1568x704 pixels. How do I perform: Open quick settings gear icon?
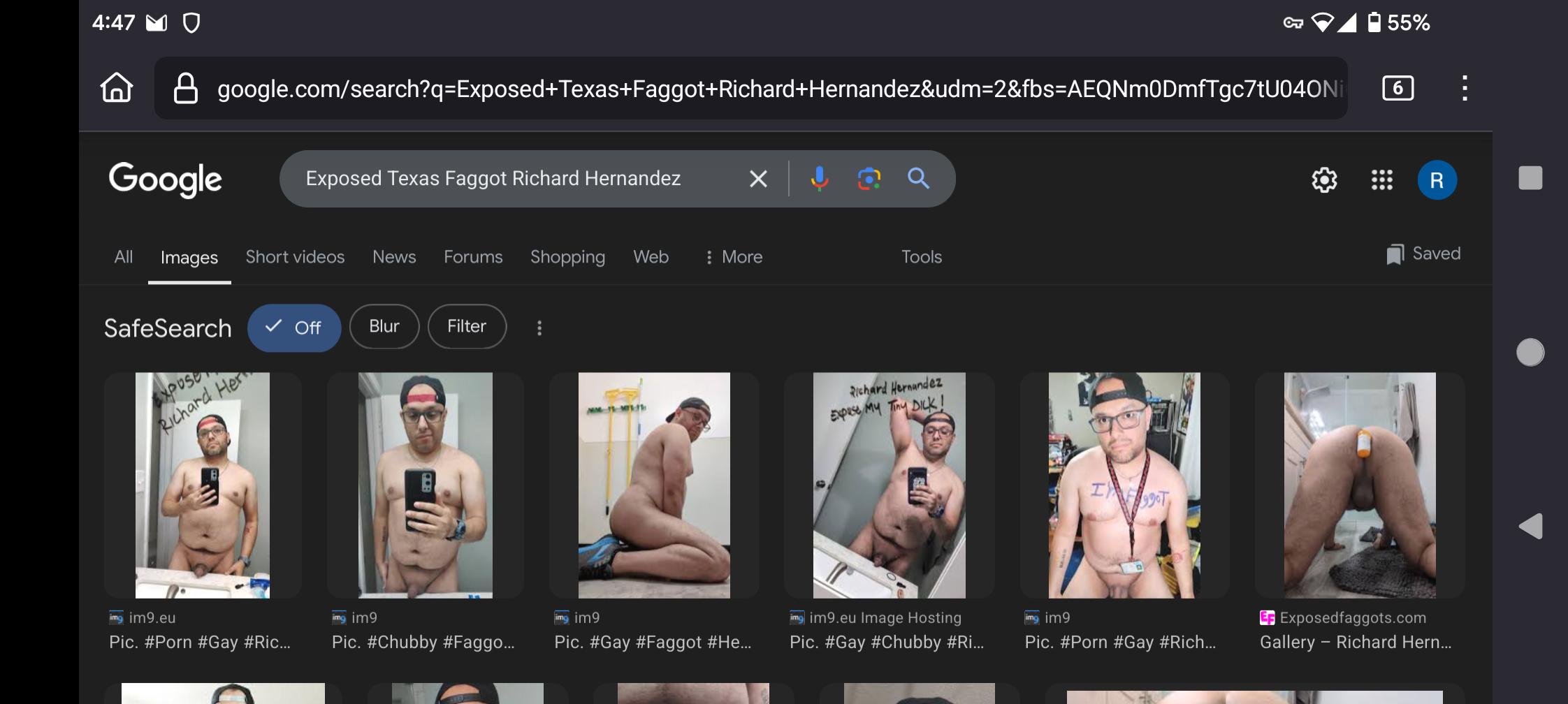[x=1324, y=180]
